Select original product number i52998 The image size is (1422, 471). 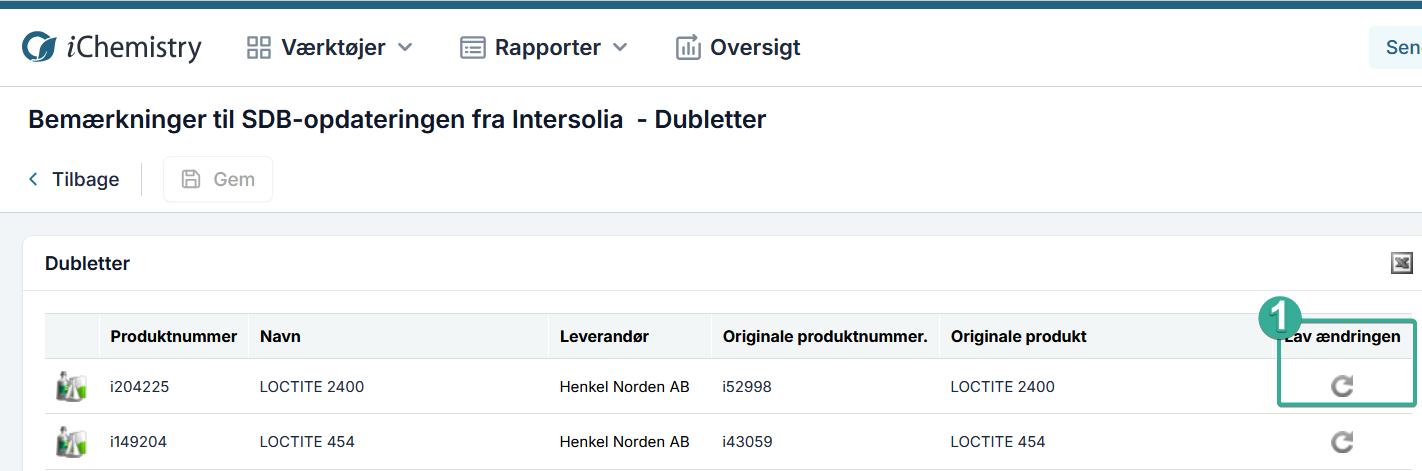coord(747,387)
